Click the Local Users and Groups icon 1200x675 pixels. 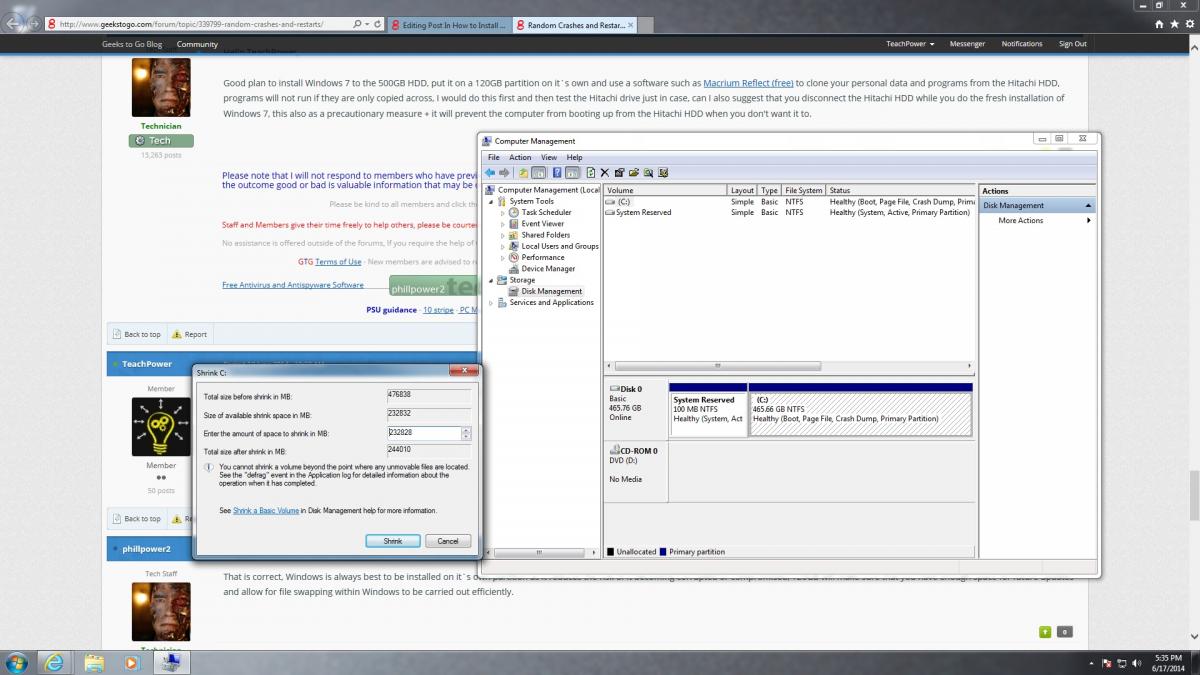(x=514, y=246)
